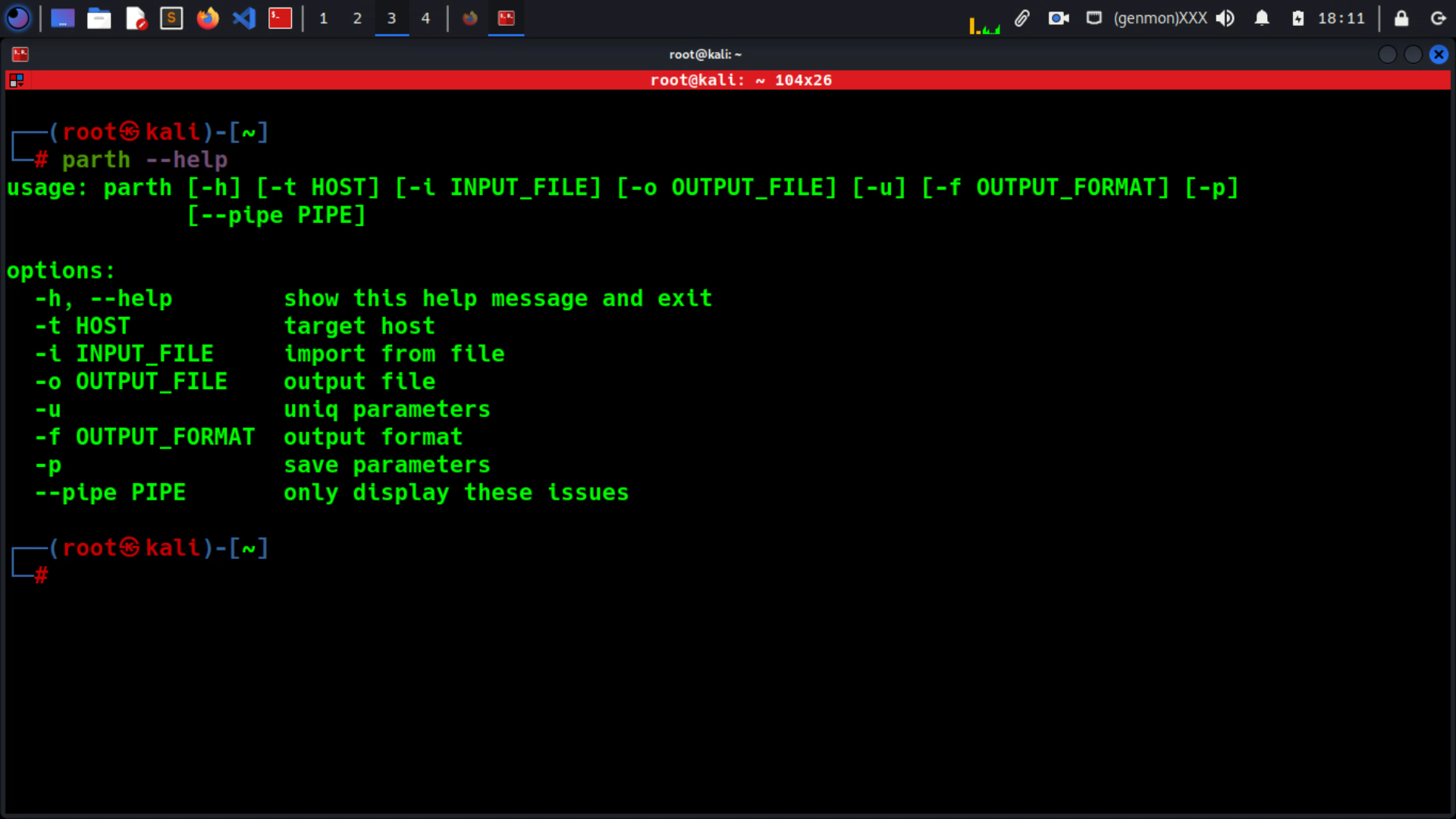Click the show desktop panel icon
This screenshot has width=1456, height=819.
coord(62,17)
